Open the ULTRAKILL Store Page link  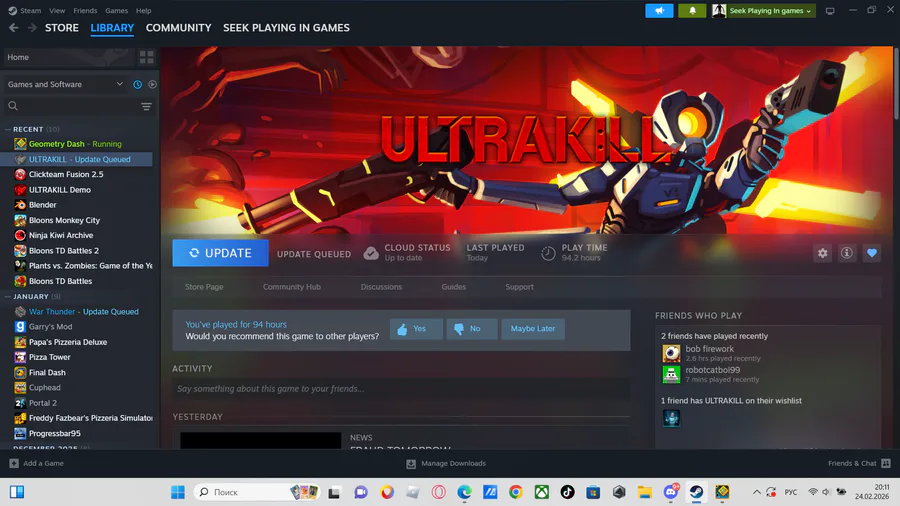(x=204, y=287)
